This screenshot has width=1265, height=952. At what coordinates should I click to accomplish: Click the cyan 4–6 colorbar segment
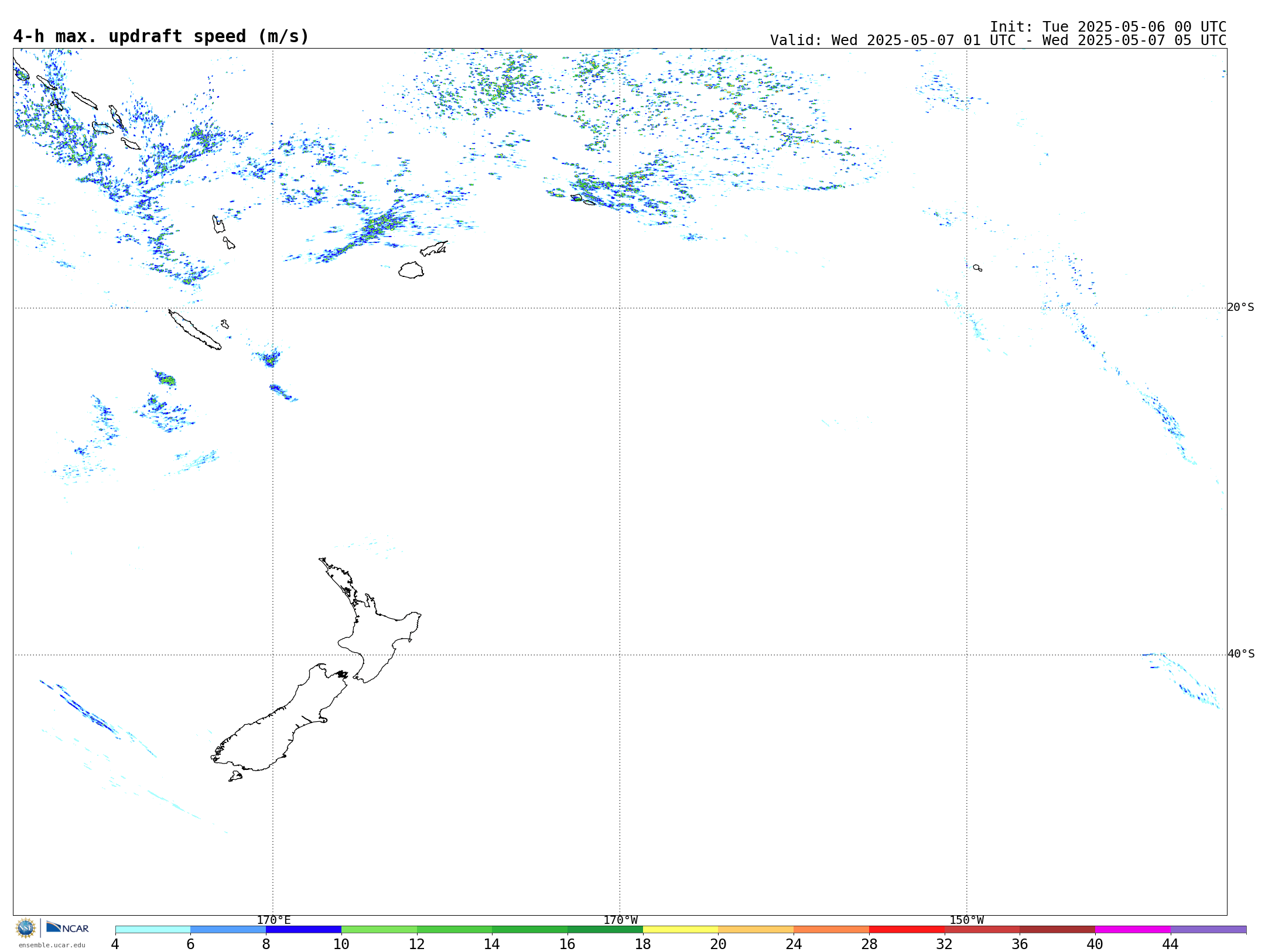152,930
